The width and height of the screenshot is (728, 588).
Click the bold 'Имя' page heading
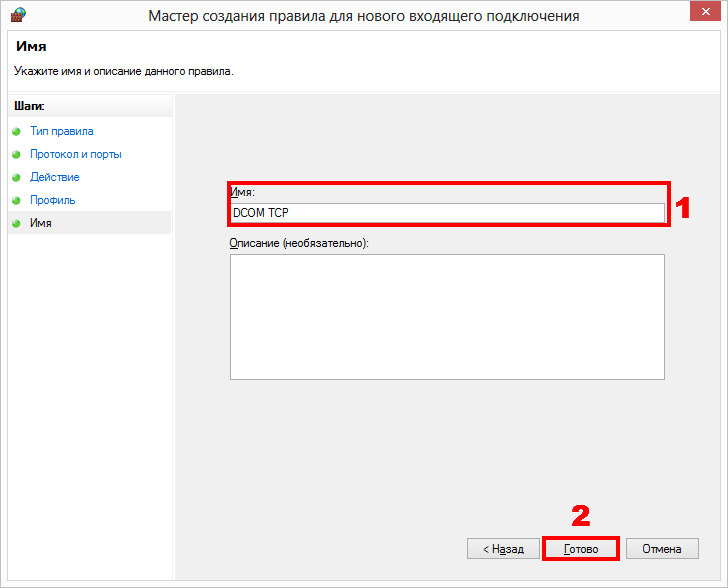(31, 46)
